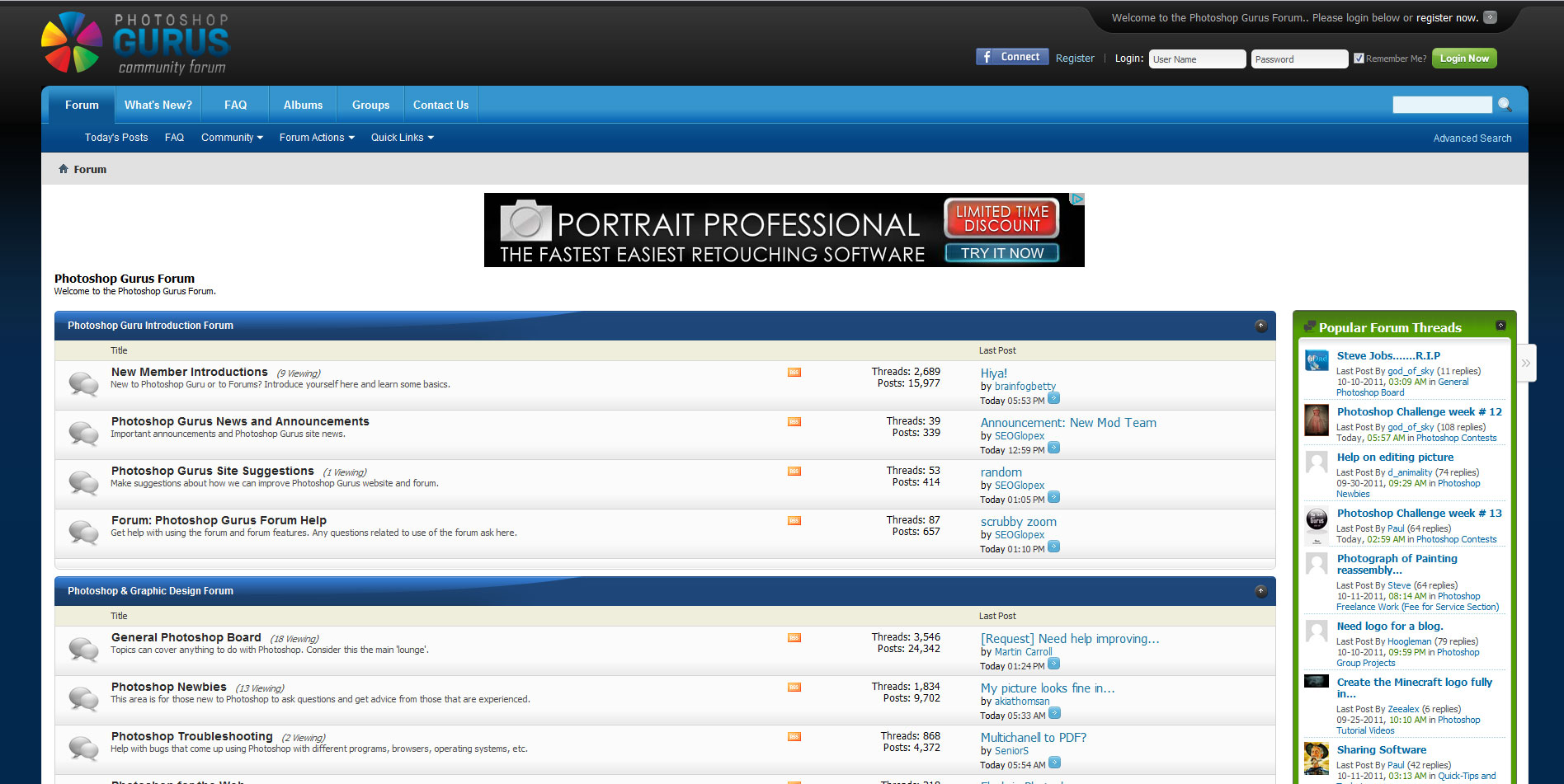Open the Photoshop Challenge week # 12 thread

(1419, 411)
